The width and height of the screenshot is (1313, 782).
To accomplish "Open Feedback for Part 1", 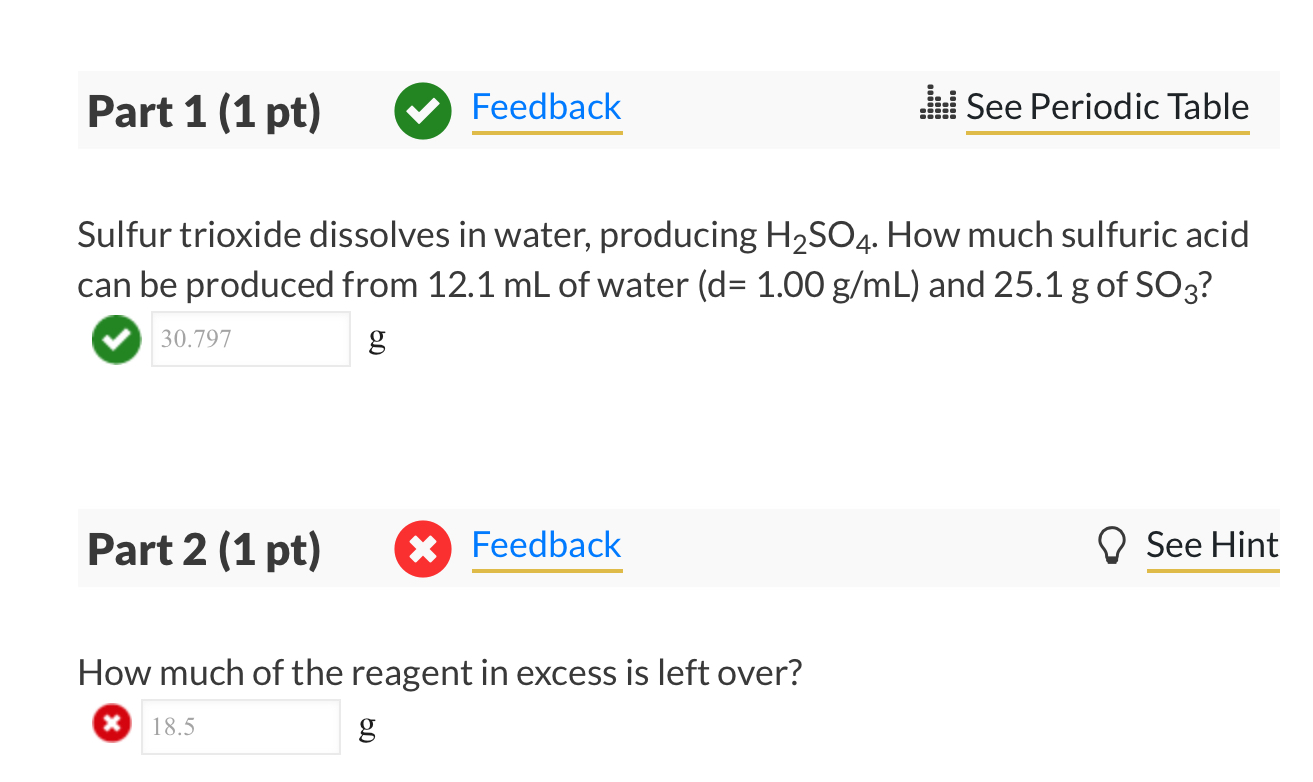I will click(x=546, y=106).
